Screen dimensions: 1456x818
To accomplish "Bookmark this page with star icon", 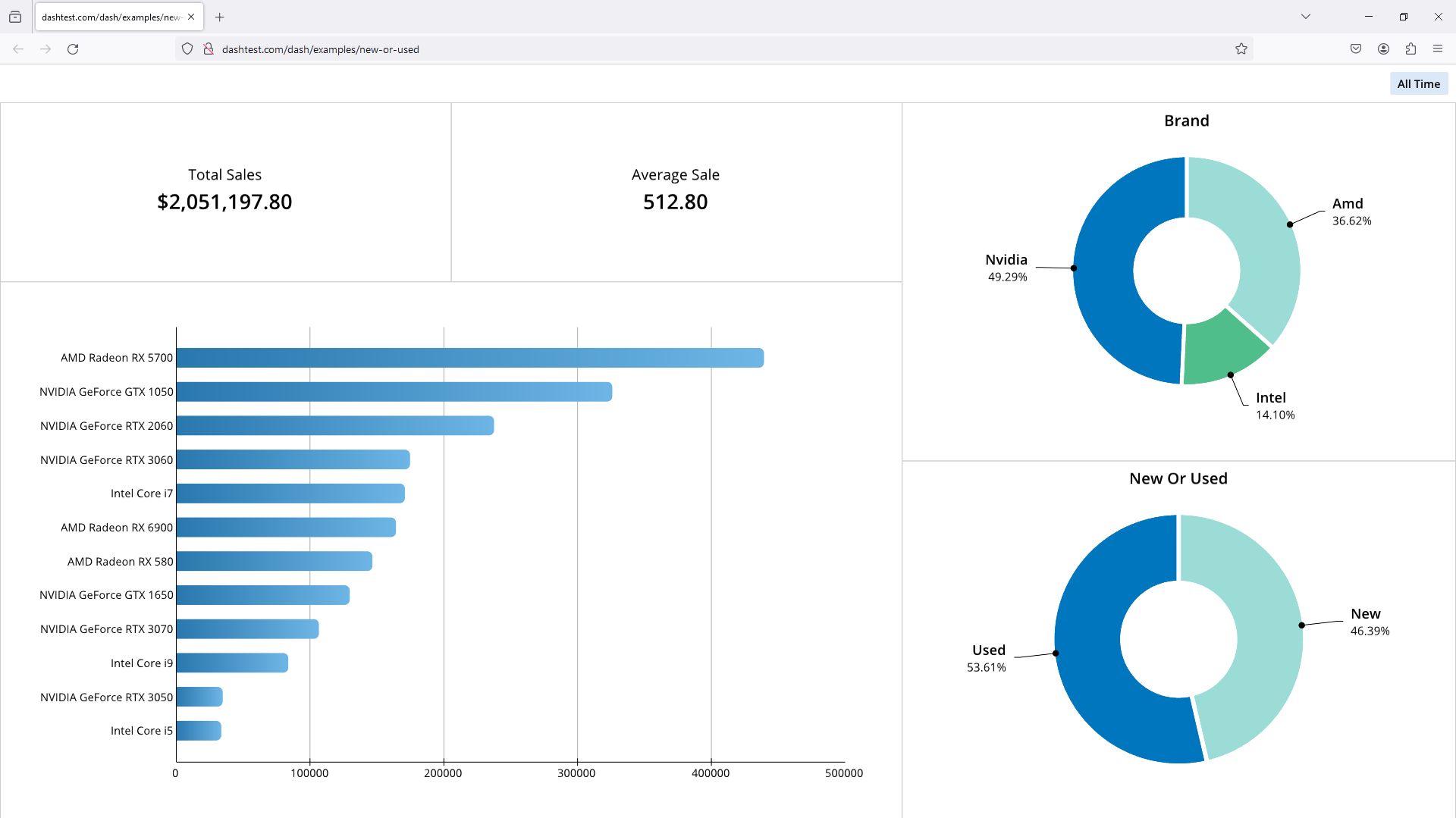I will [1241, 49].
